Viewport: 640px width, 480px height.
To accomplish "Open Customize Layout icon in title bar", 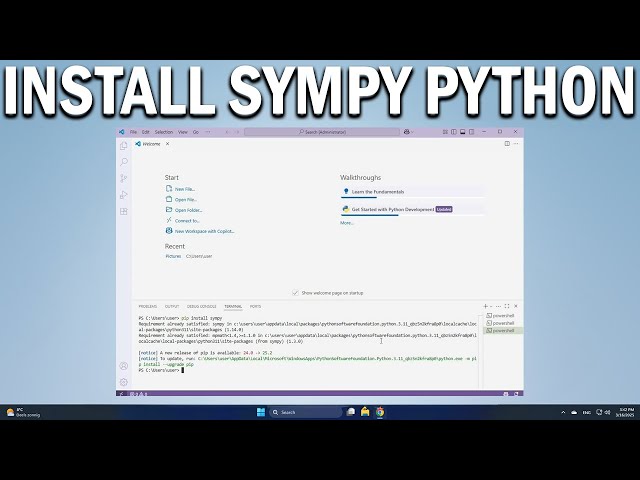I will click(x=445, y=132).
